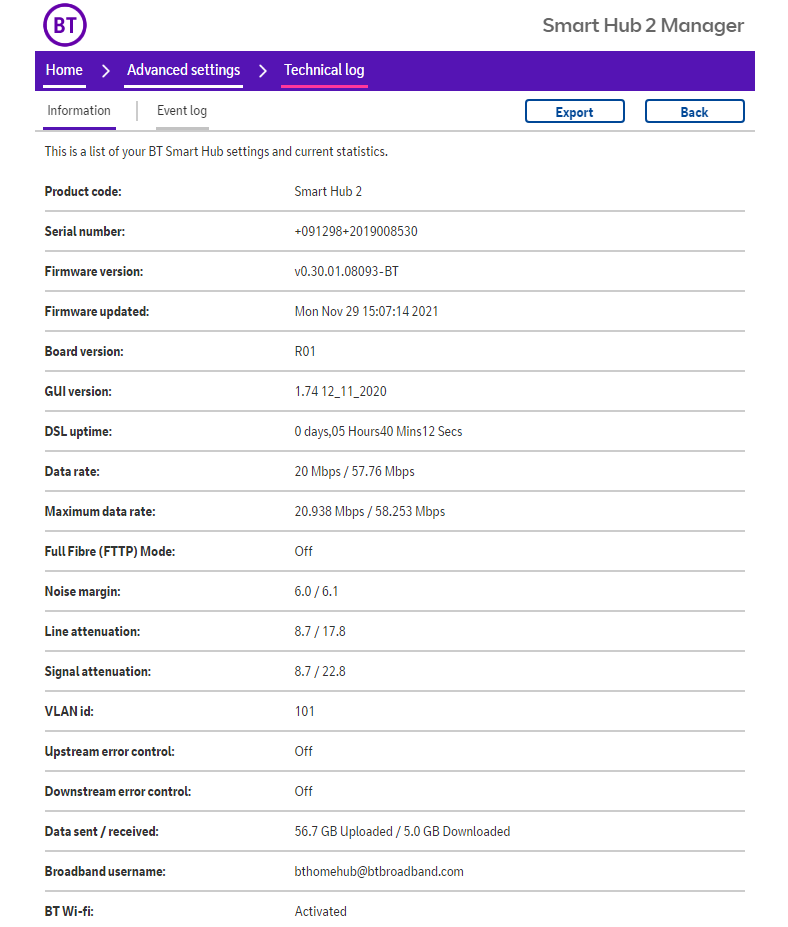This screenshot has width=788, height=927.
Task: Click the Upstream error control label
Action: coord(110,751)
